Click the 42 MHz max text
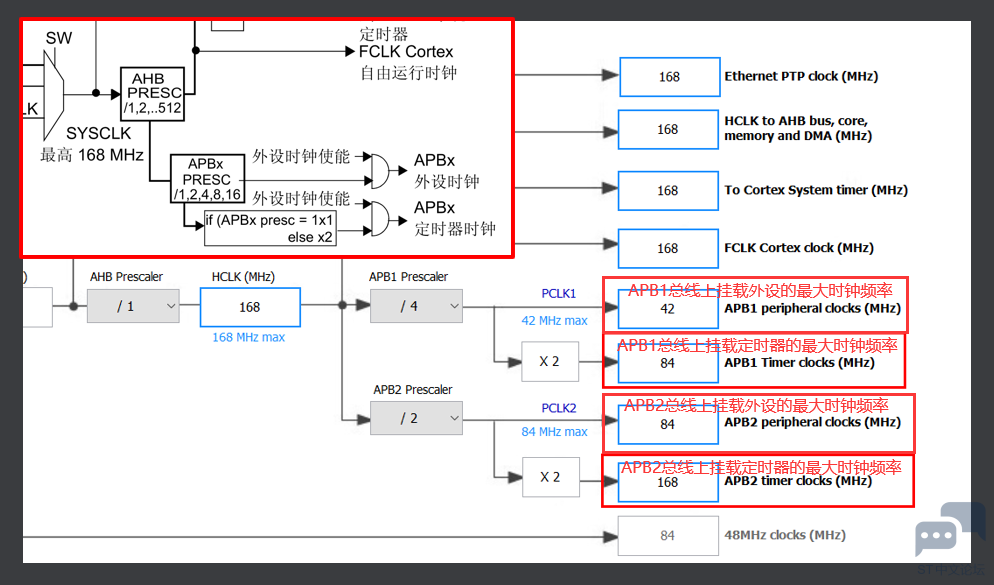994x585 pixels. 554,321
